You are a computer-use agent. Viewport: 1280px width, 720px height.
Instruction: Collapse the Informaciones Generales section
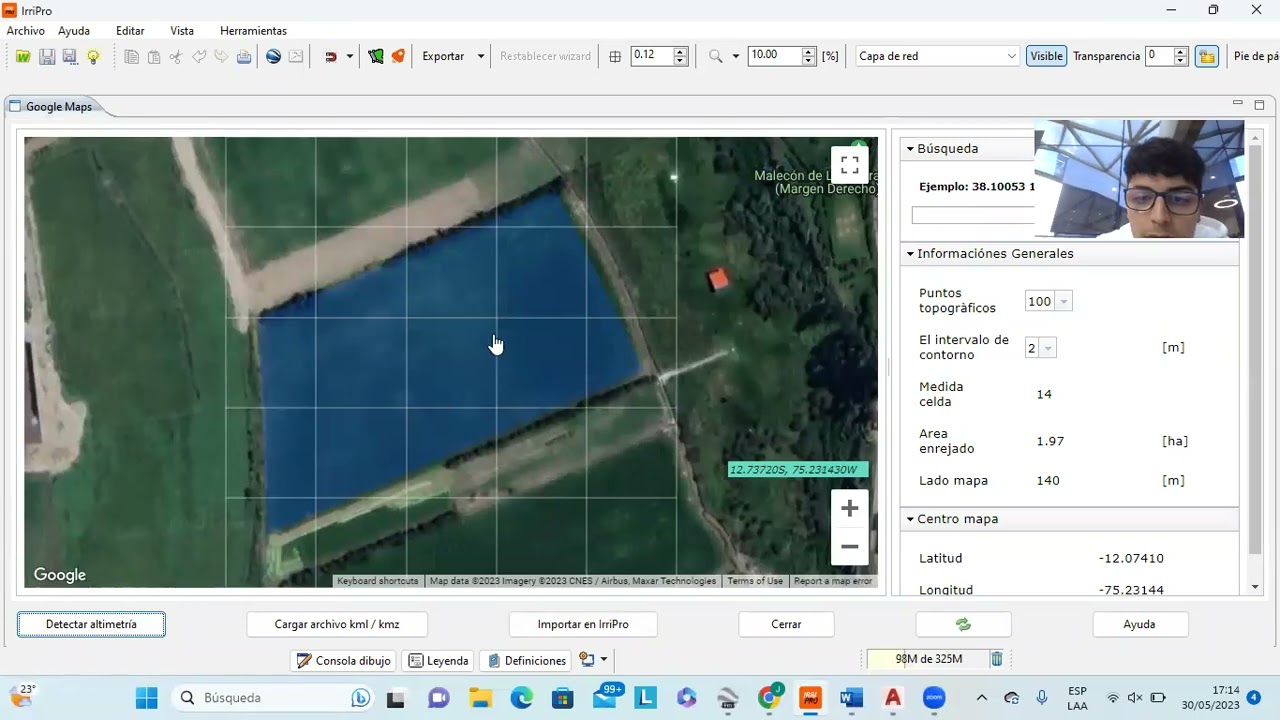coord(911,254)
